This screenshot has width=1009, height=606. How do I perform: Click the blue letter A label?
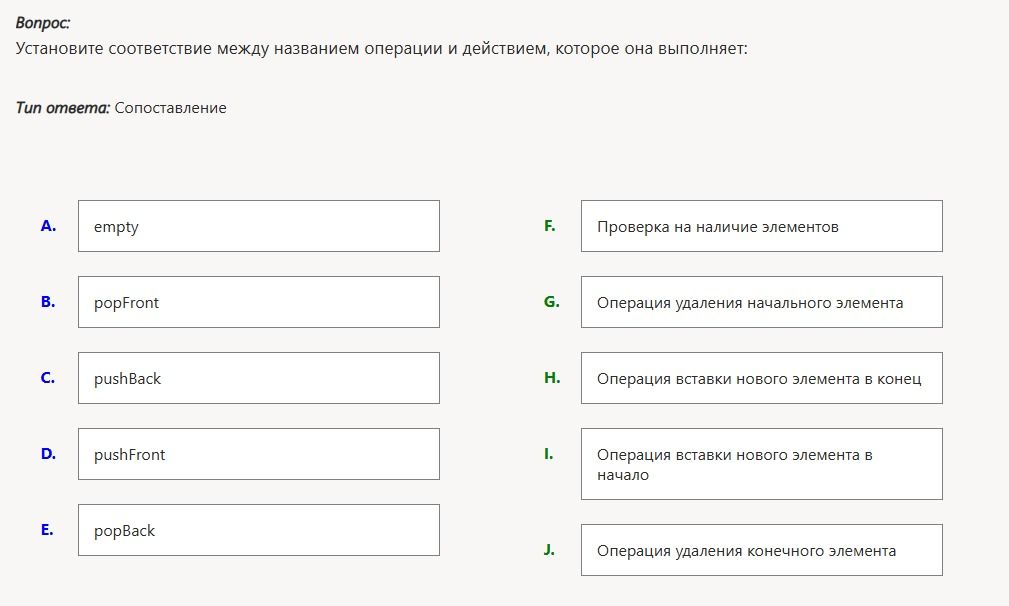click(x=48, y=226)
